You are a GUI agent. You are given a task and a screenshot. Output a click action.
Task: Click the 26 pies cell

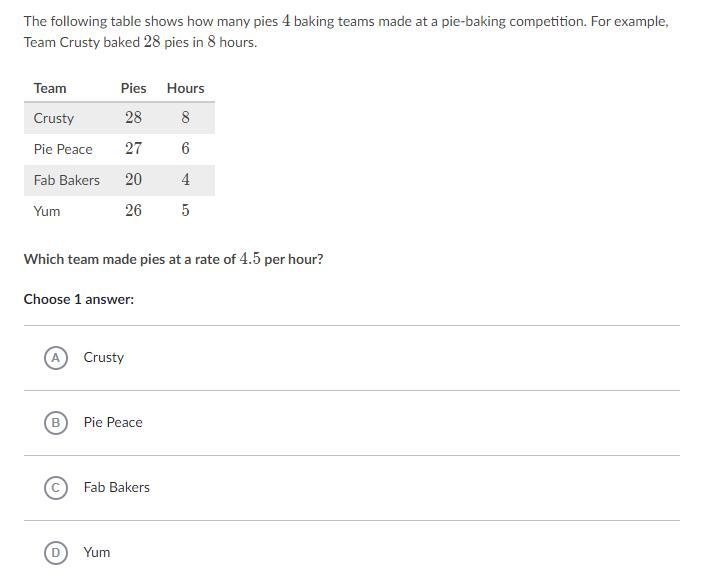pyautogui.click(x=133, y=210)
